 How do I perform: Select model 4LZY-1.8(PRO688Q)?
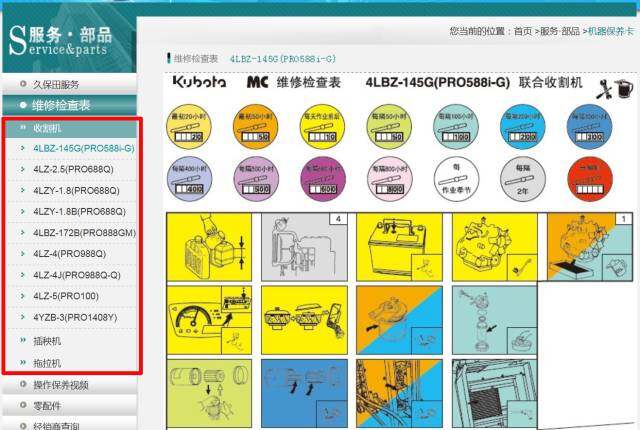[x=76, y=190]
